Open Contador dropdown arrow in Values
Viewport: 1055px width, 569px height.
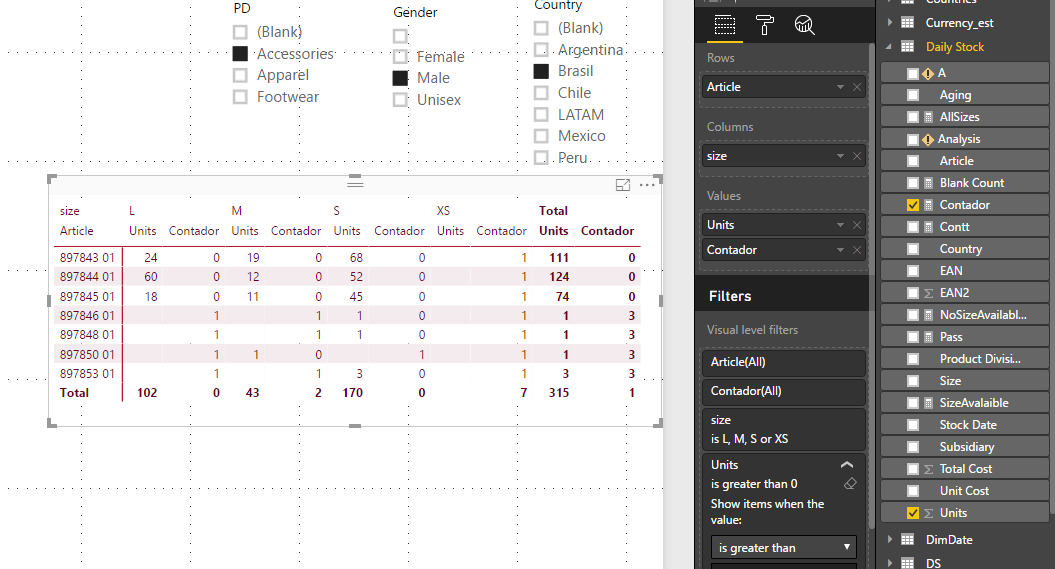coord(840,250)
